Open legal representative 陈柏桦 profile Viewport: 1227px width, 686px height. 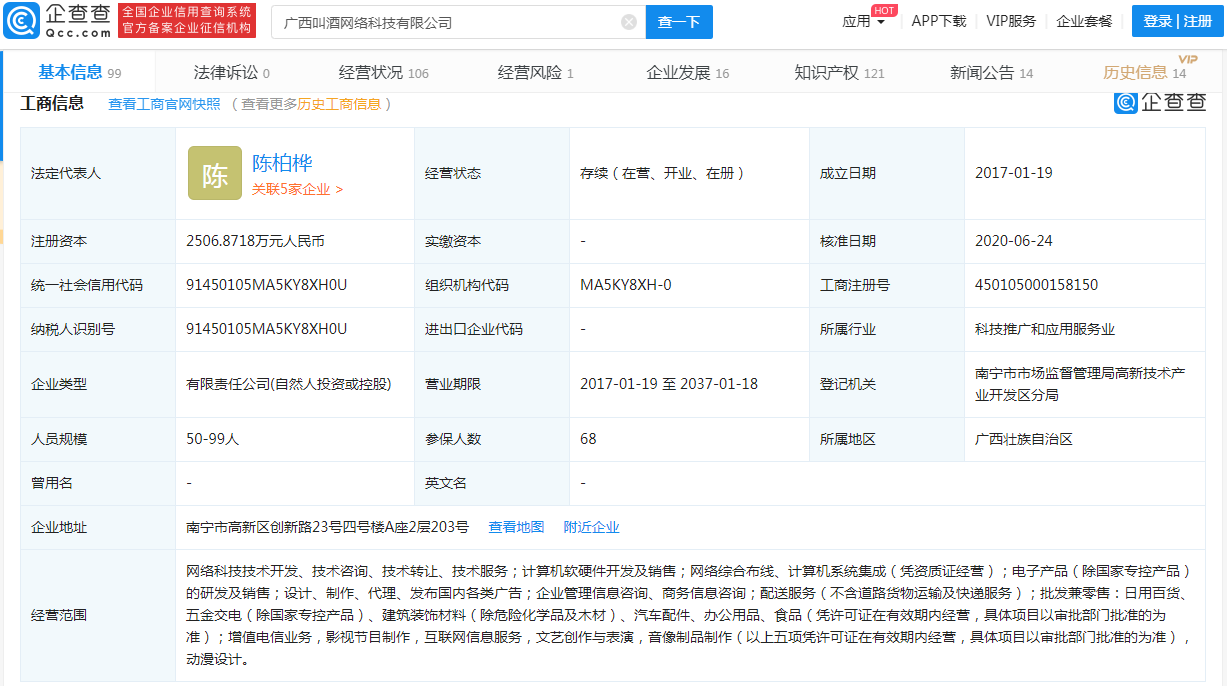point(282,163)
